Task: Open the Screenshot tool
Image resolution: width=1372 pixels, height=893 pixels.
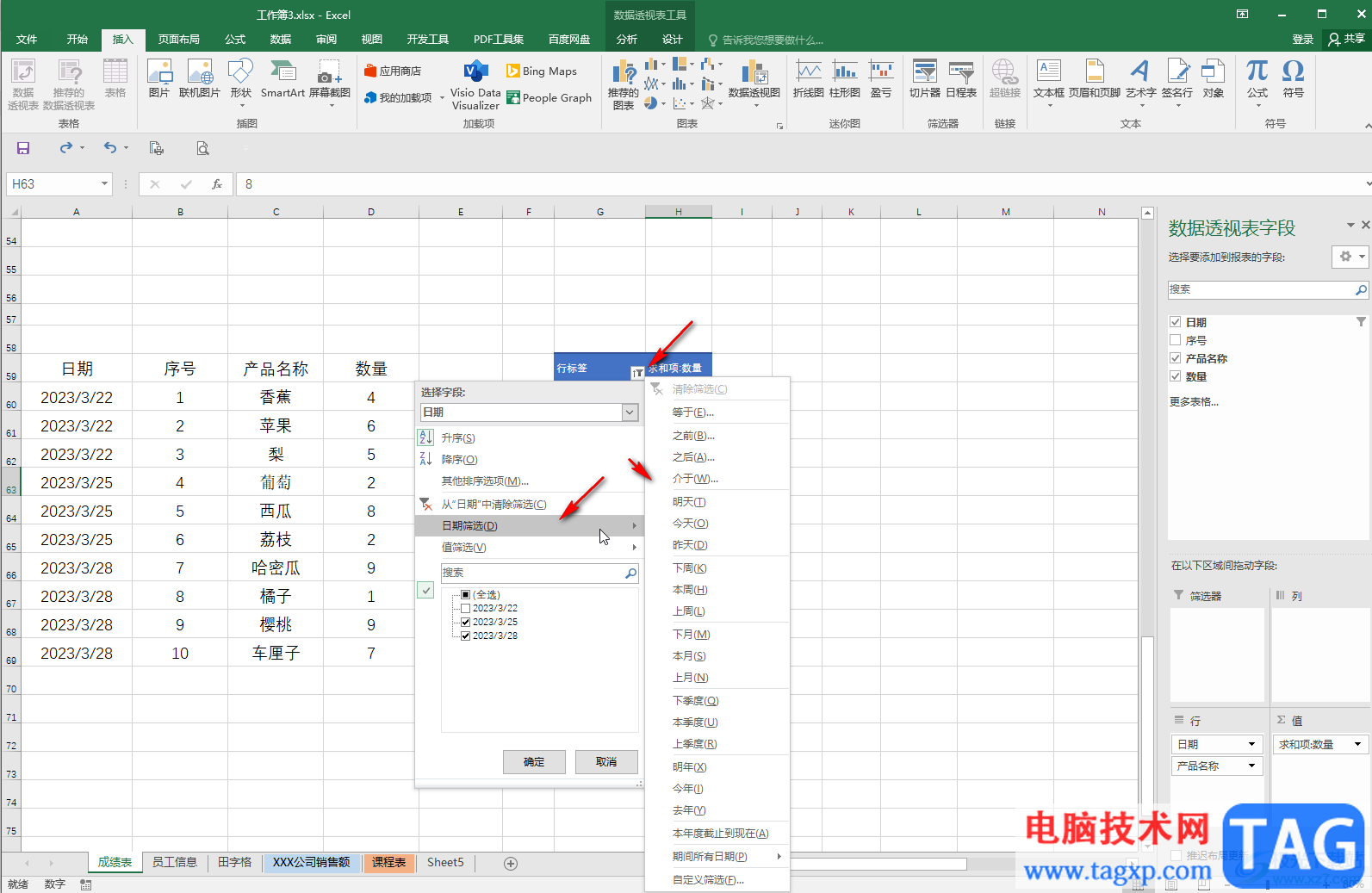Action: click(x=330, y=82)
